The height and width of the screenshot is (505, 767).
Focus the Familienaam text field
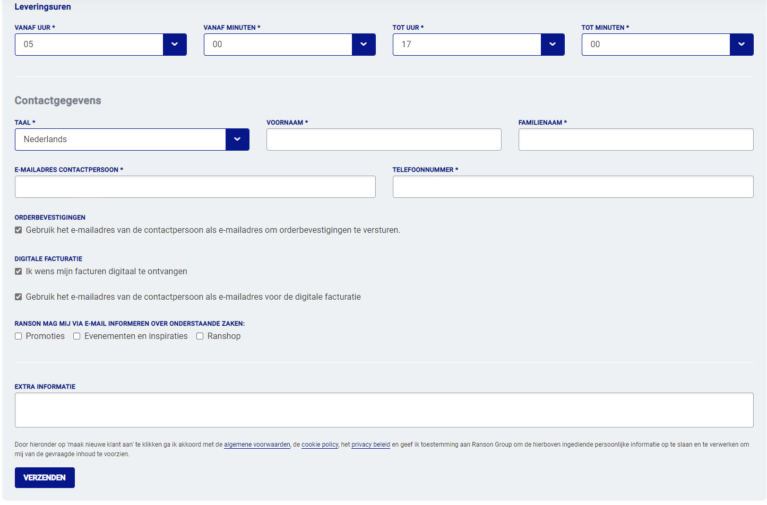pos(636,139)
